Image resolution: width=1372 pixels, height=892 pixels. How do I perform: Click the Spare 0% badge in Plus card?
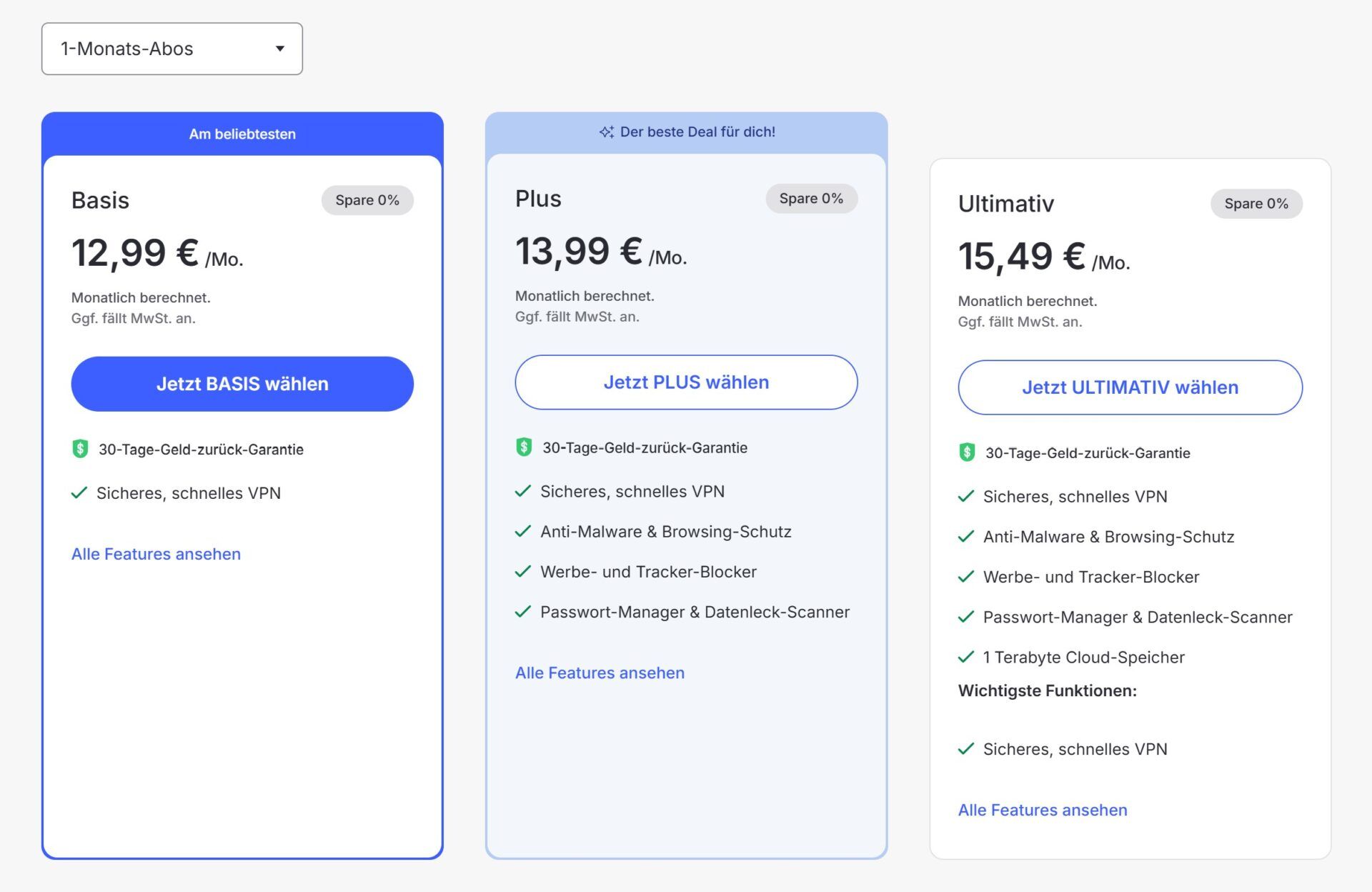pyautogui.click(x=811, y=199)
